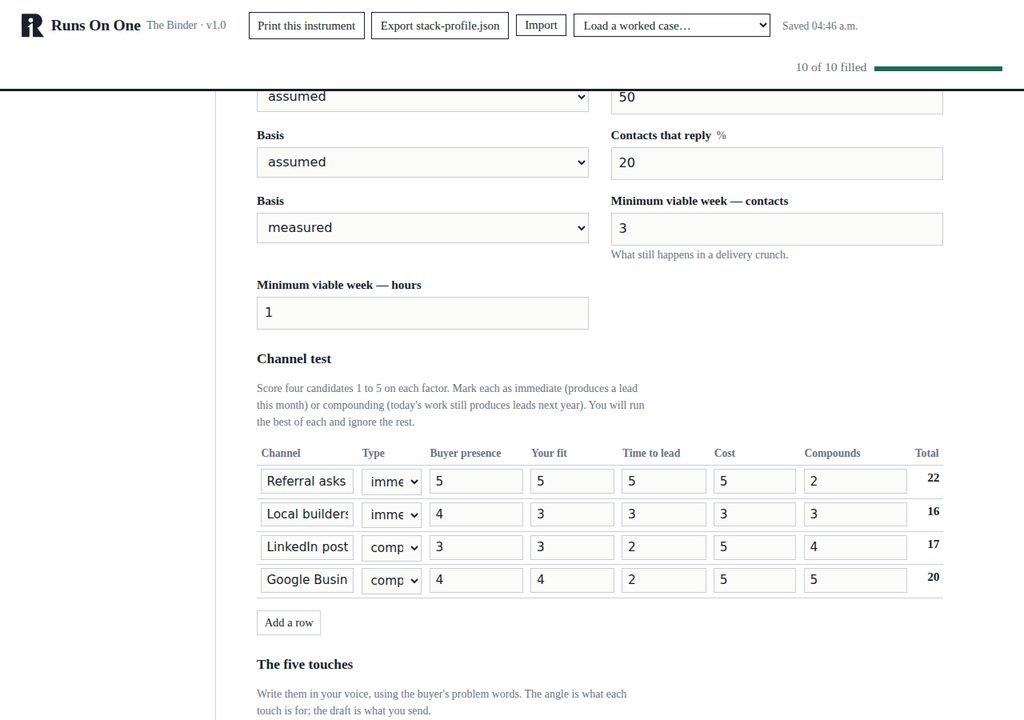Click the Channel test heading

[x=294, y=359]
